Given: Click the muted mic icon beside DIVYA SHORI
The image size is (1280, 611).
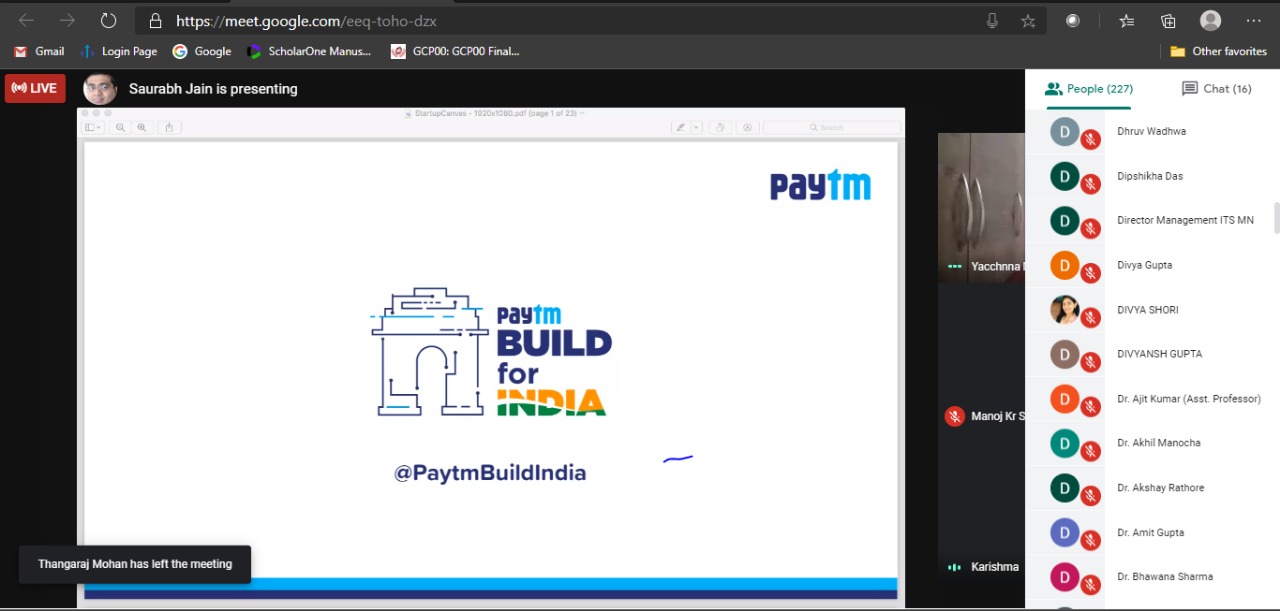Looking at the screenshot, I should [x=1090, y=318].
